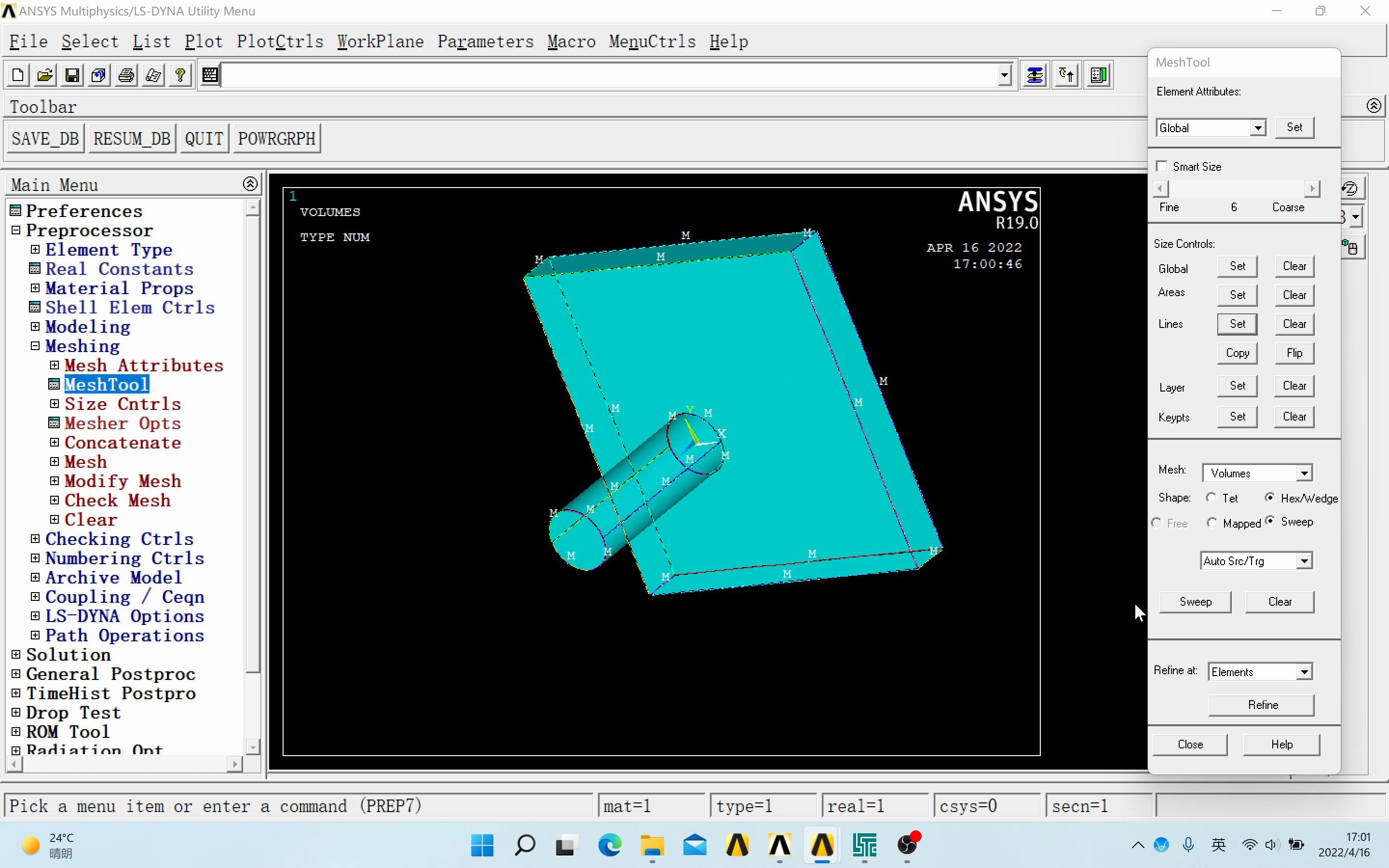Expand the Element Type tree node

(x=35, y=249)
